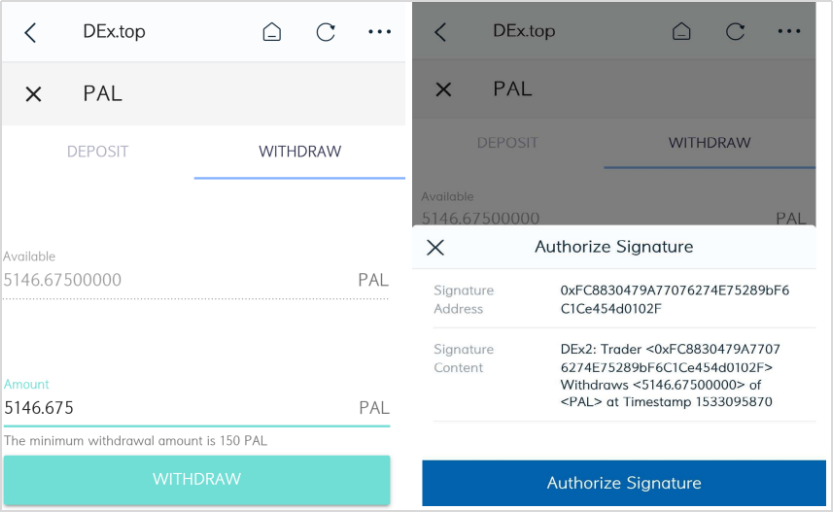Go back using left screen arrow
The image size is (833, 512).
coord(30,32)
